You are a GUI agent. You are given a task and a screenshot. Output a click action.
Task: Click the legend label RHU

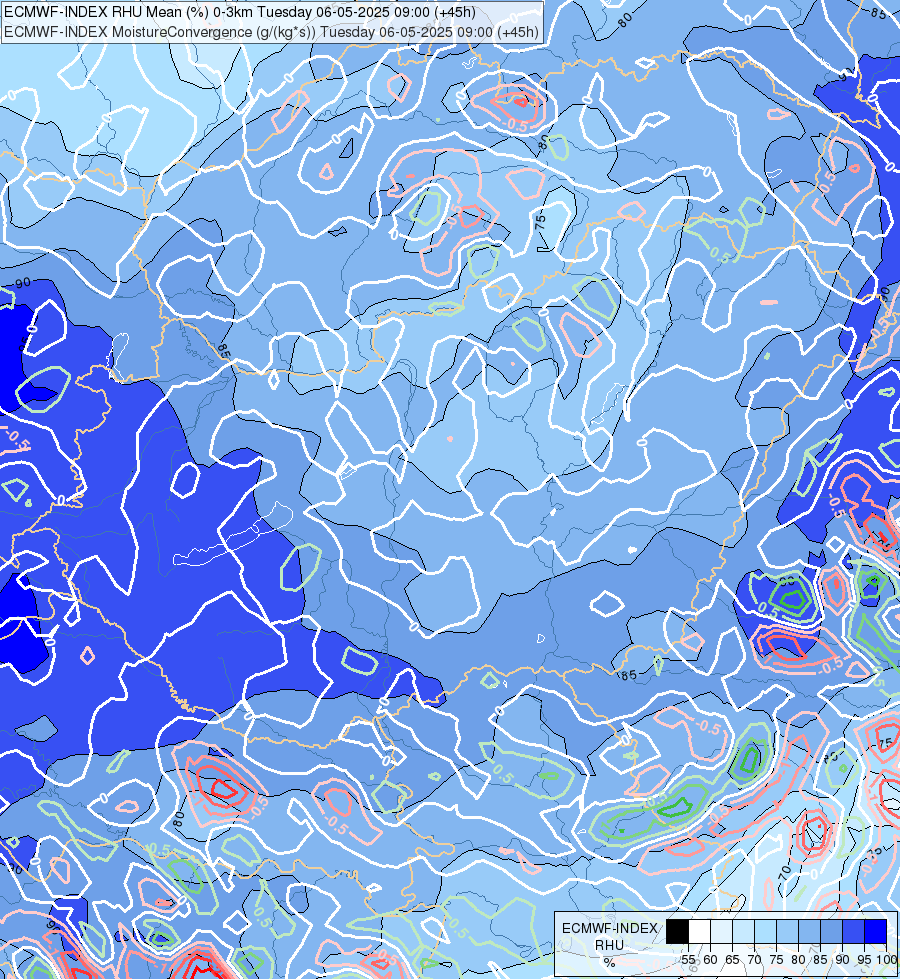pyautogui.click(x=610, y=945)
